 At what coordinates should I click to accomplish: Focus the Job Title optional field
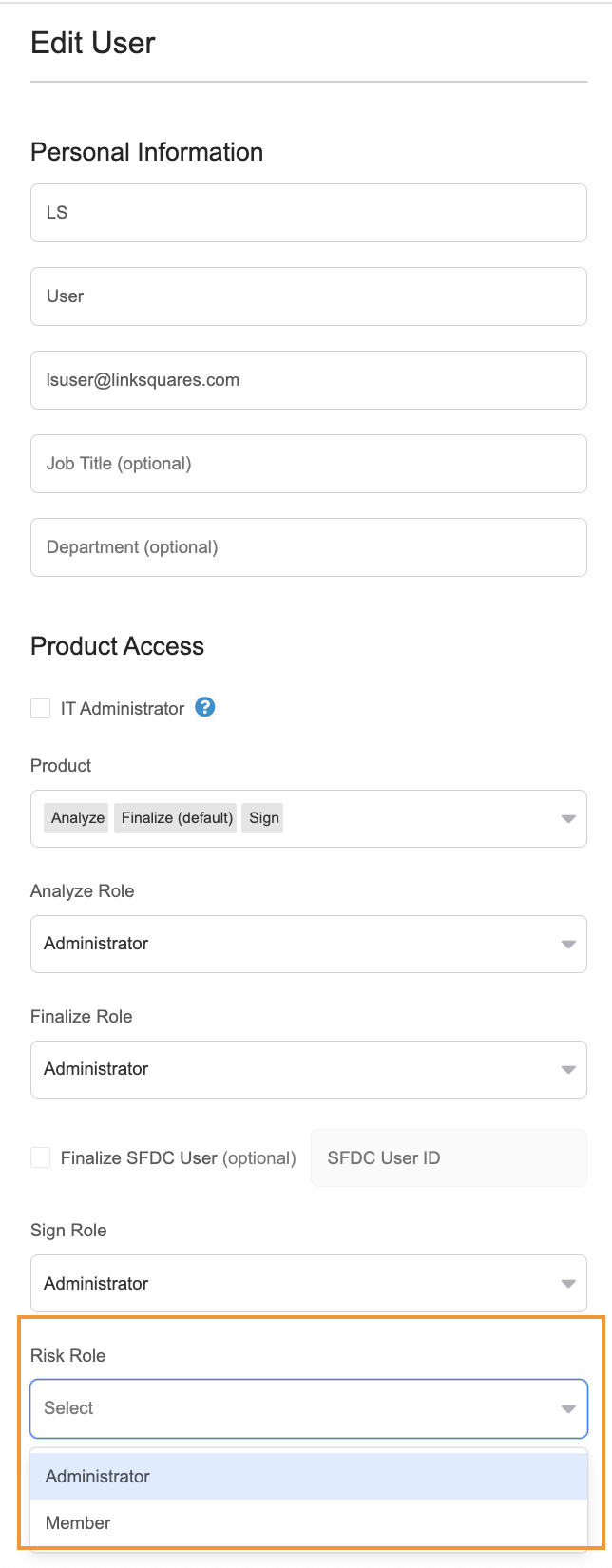pos(309,464)
